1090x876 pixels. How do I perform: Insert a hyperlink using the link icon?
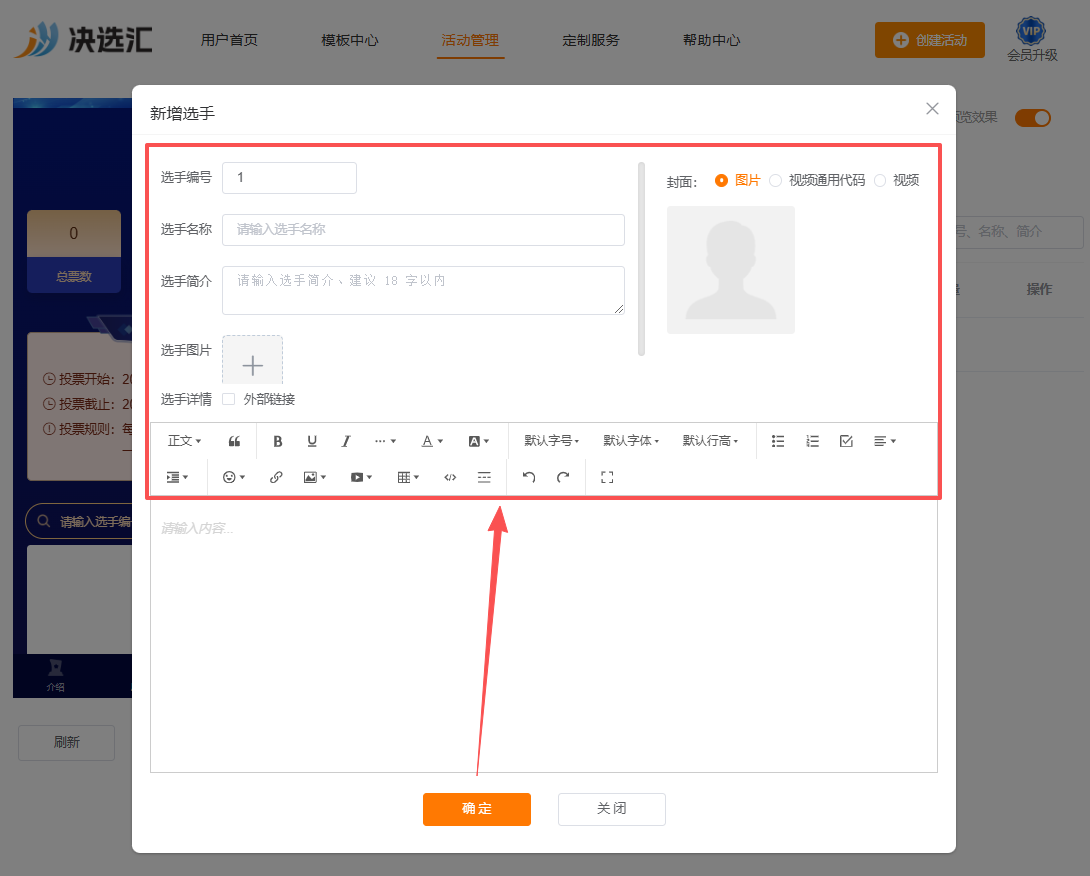[276, 477]
